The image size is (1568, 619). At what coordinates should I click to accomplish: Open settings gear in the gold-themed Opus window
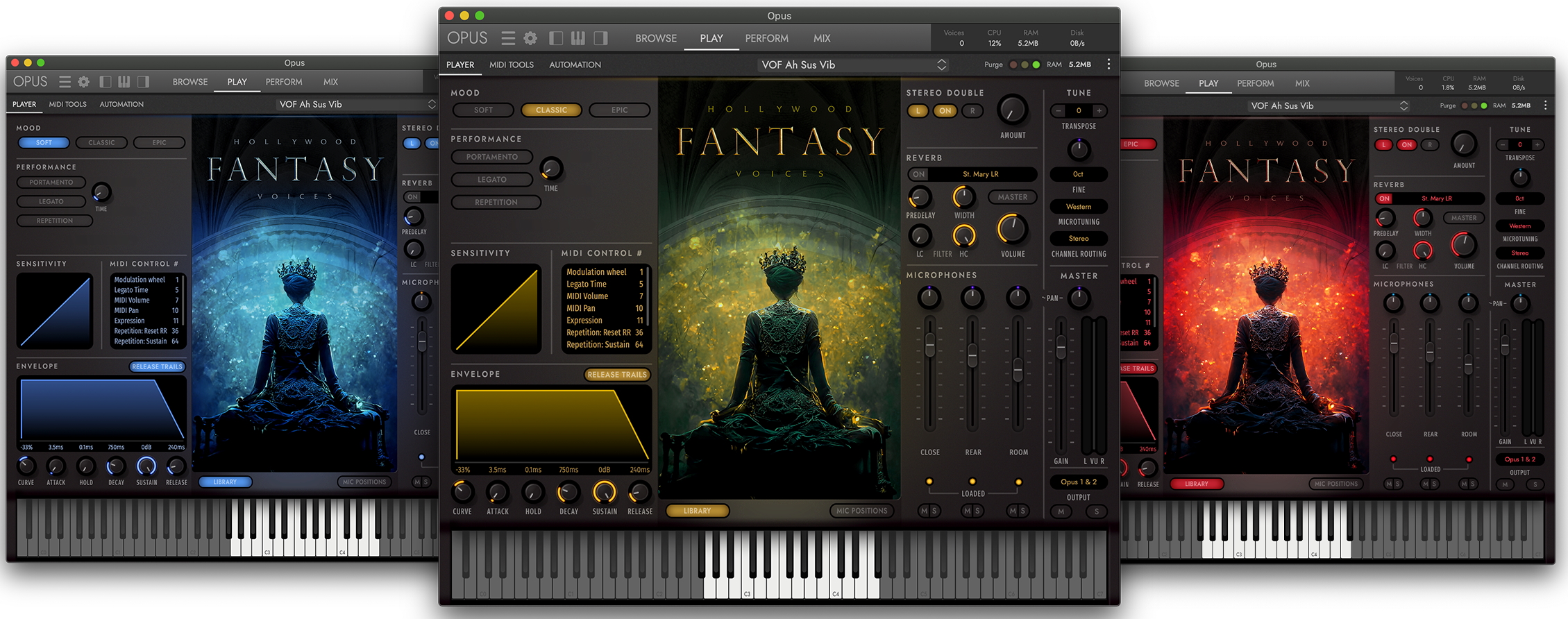coord(530,38)
